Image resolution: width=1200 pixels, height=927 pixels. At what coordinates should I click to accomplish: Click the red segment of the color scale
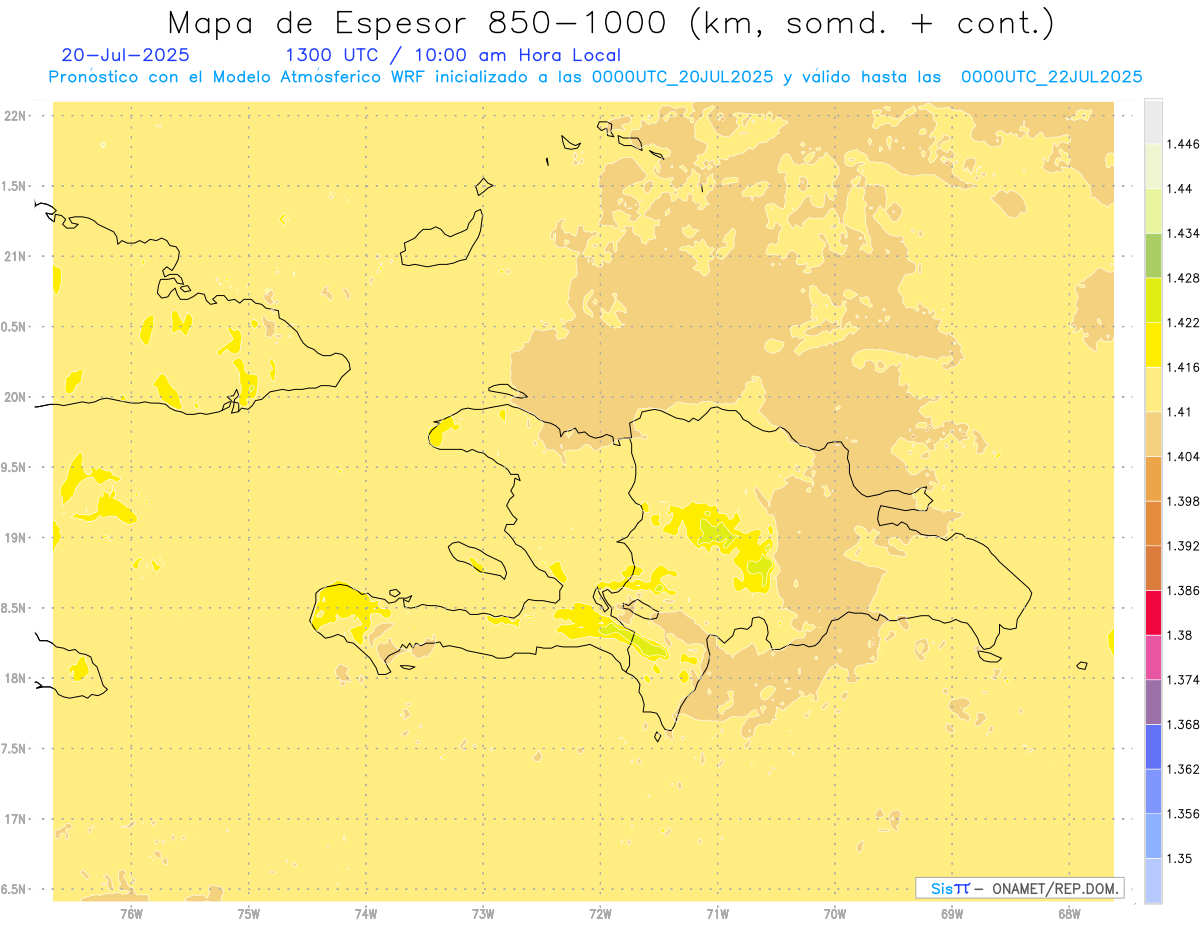click(x=1153, y=612)
